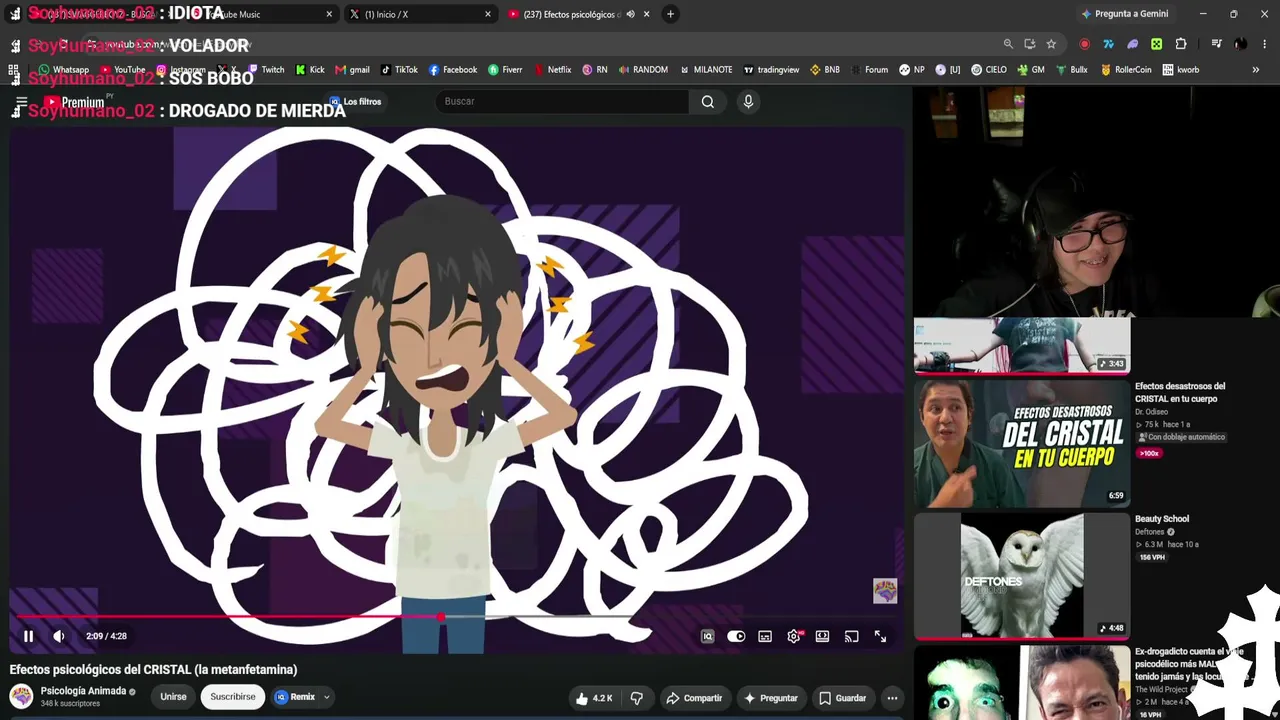1280x720 pixels.
Task: Save video with Guardar button
Action: point(842,698)
